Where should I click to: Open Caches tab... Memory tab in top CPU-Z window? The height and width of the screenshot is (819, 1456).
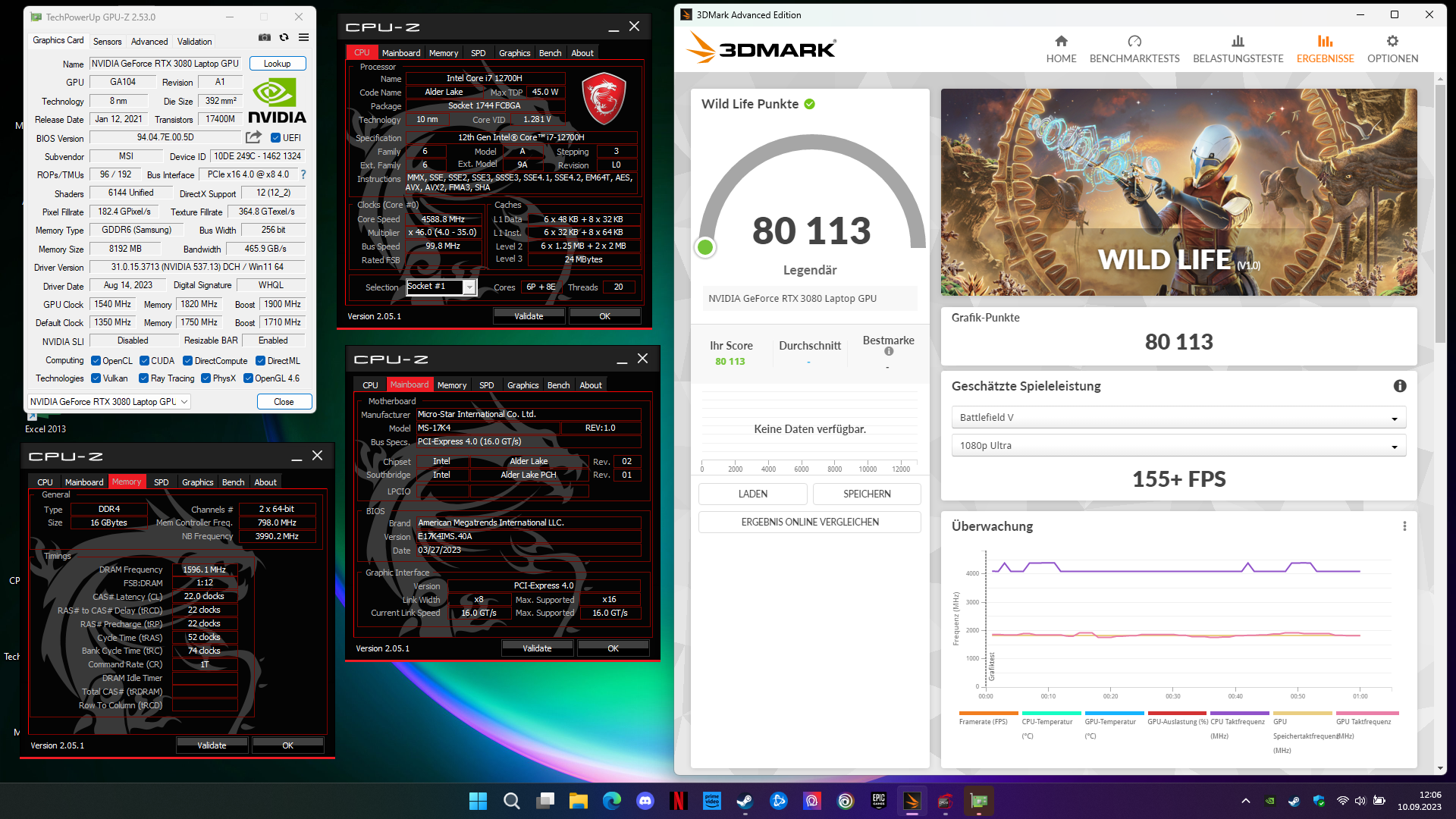point(444,53)
